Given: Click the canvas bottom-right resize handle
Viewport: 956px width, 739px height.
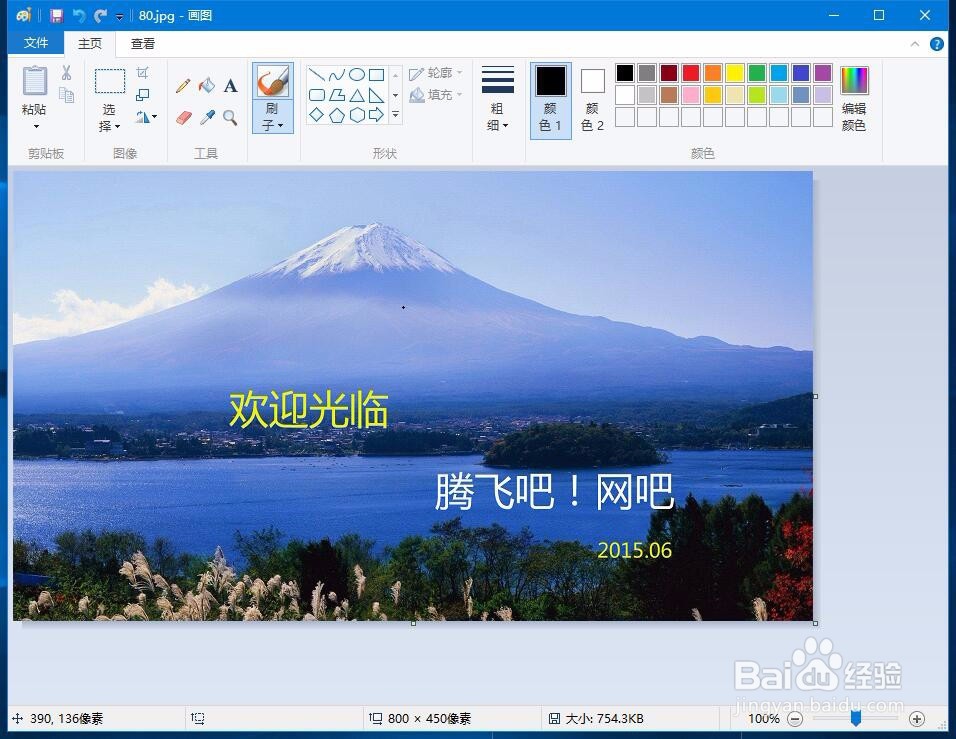Looking at the screenshot, I should point(816,623).
